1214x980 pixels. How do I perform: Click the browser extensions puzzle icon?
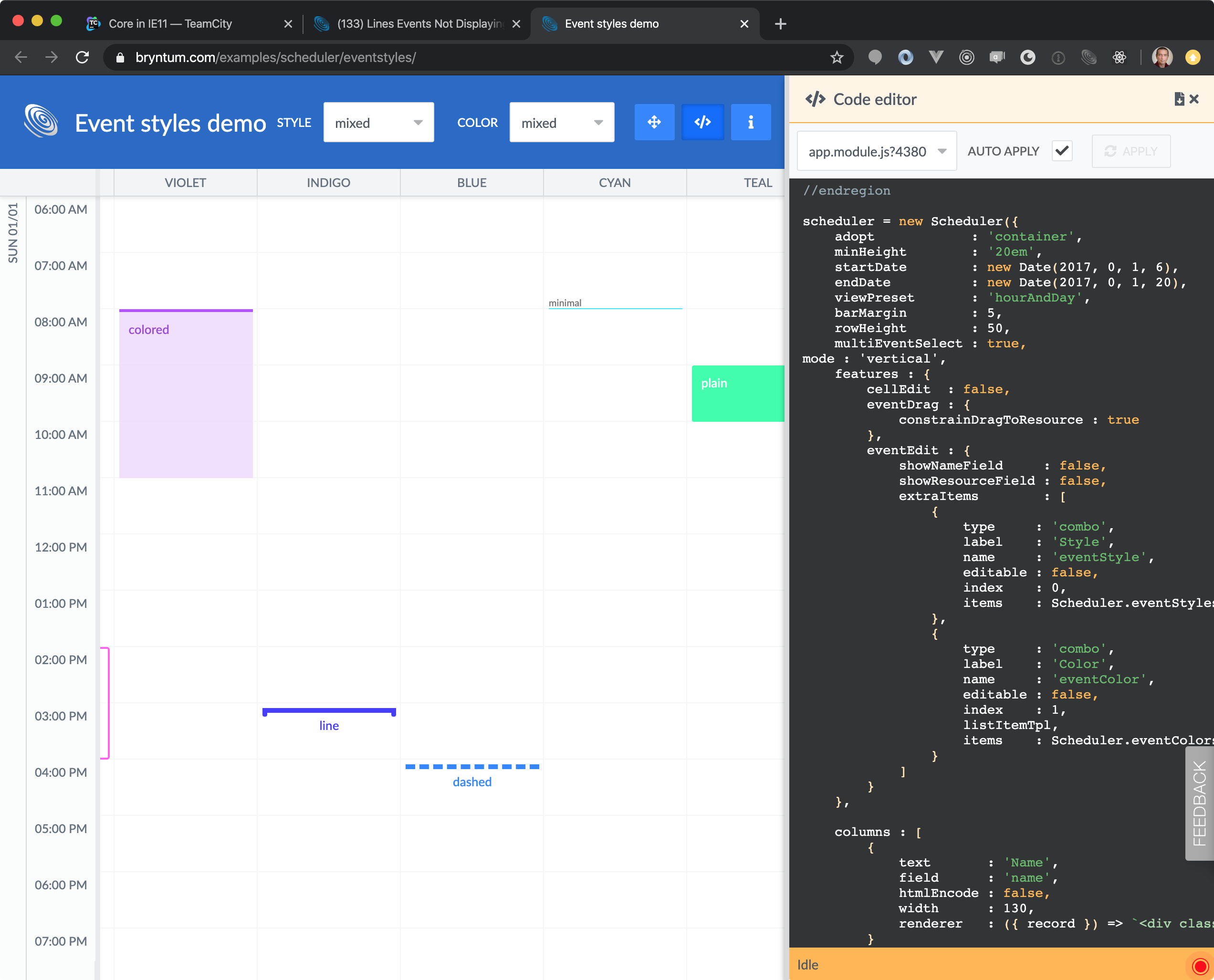[x=1120, y=57]
